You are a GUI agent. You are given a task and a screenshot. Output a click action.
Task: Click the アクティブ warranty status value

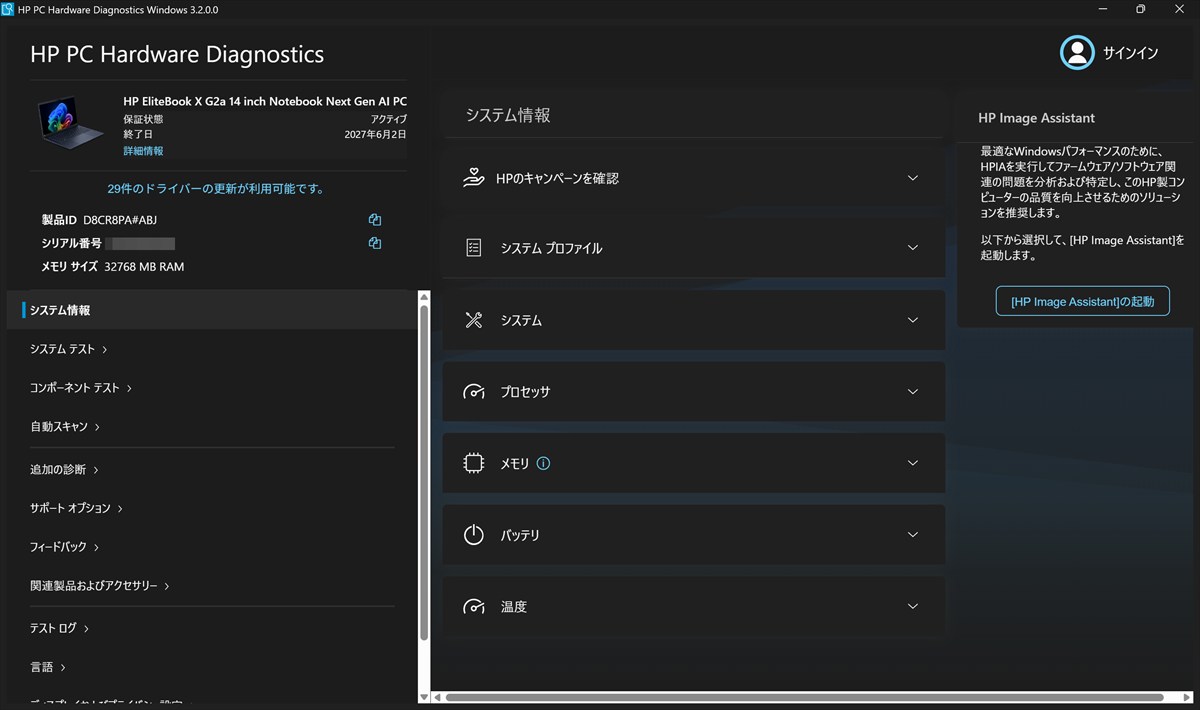(x=388, y=119)
